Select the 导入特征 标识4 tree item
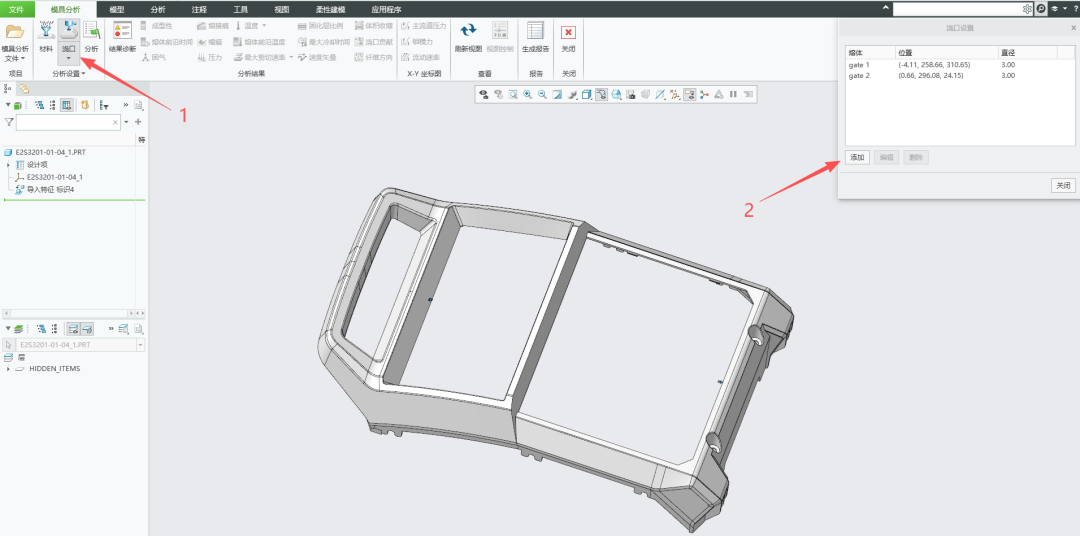 pos(44,189)
